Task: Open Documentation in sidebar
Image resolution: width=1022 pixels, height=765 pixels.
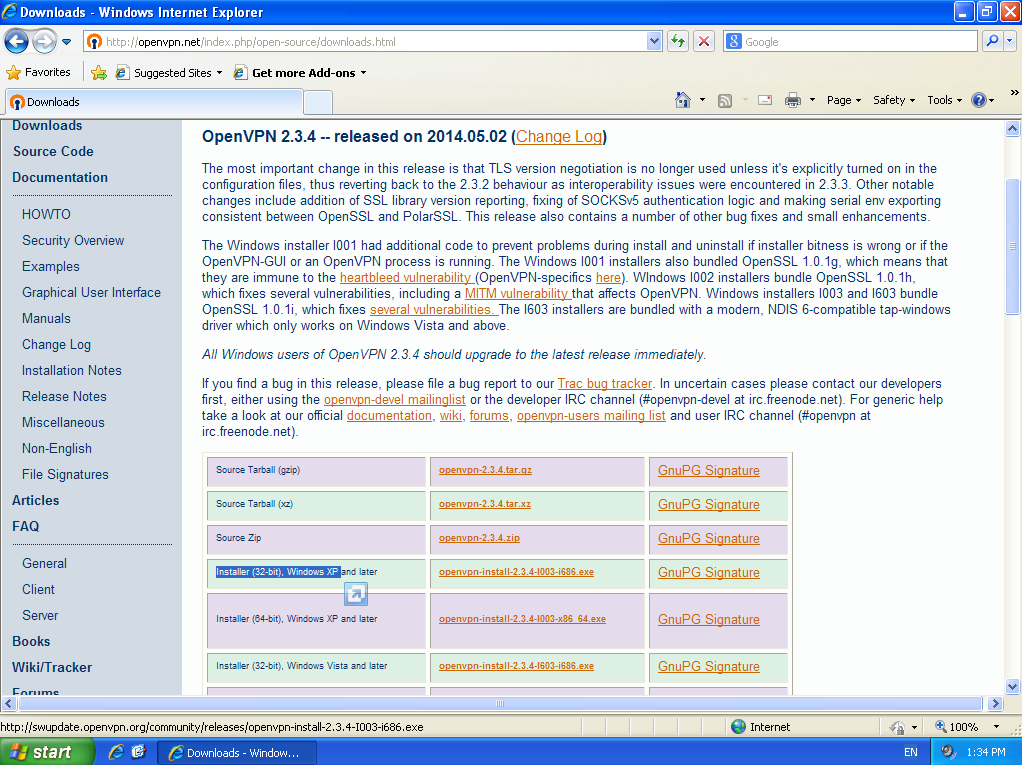Action: pyautogui.click(x=60, y=177)
